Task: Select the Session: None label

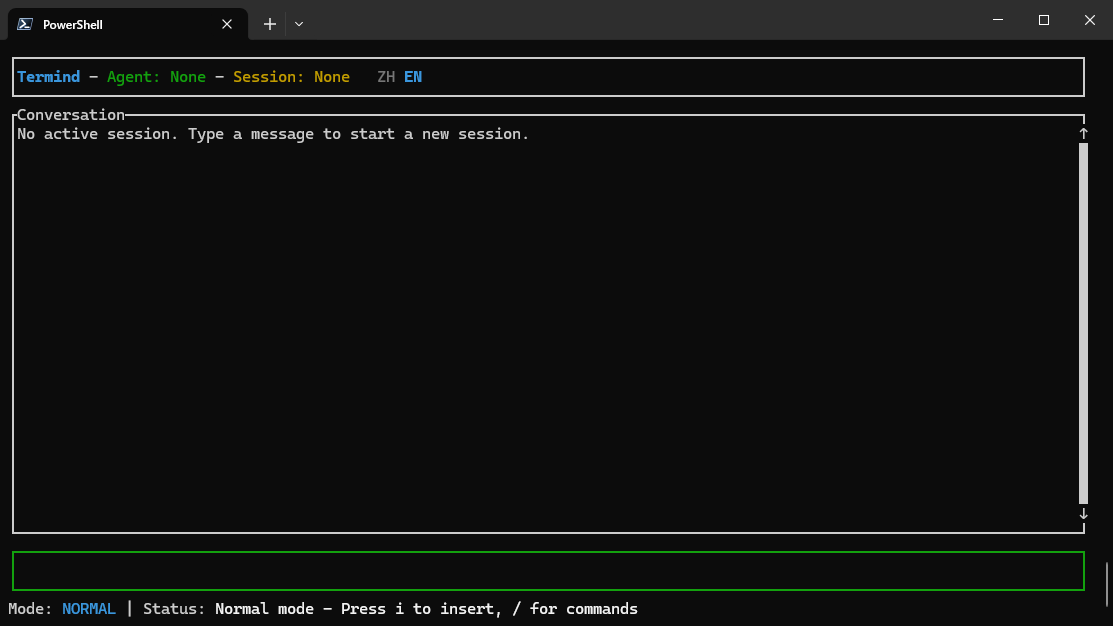Action: (x=291, y=77)
